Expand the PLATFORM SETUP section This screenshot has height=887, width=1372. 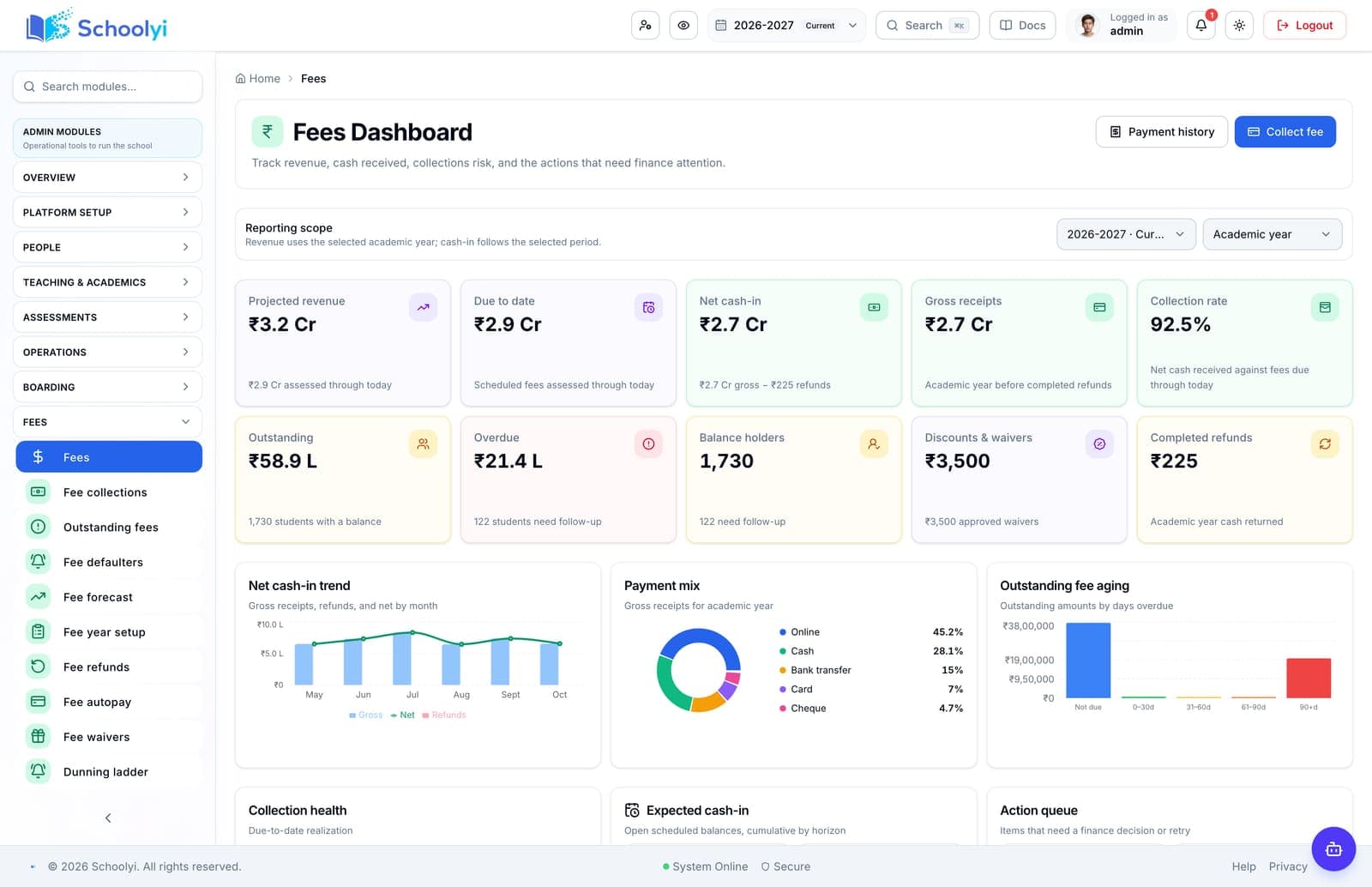click(107, 213)
